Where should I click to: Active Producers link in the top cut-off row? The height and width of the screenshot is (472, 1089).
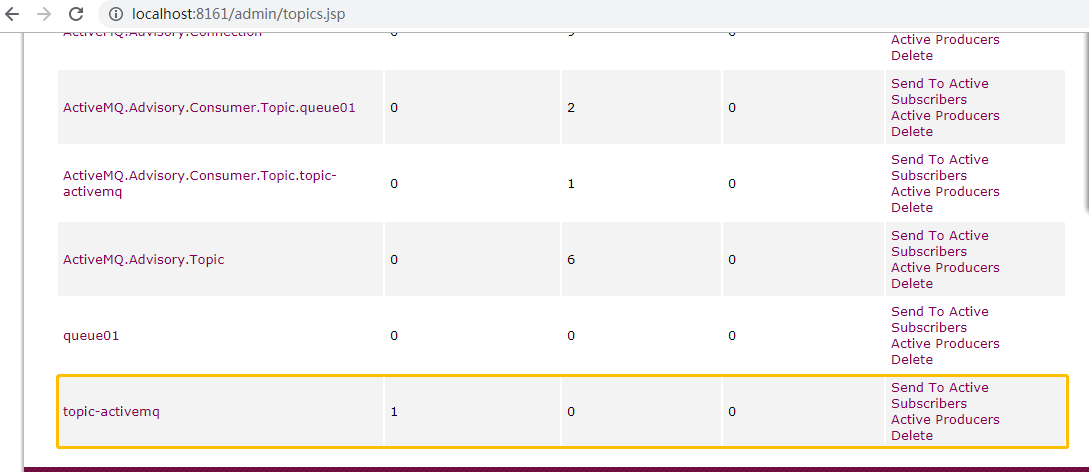(x=945, y=40)
